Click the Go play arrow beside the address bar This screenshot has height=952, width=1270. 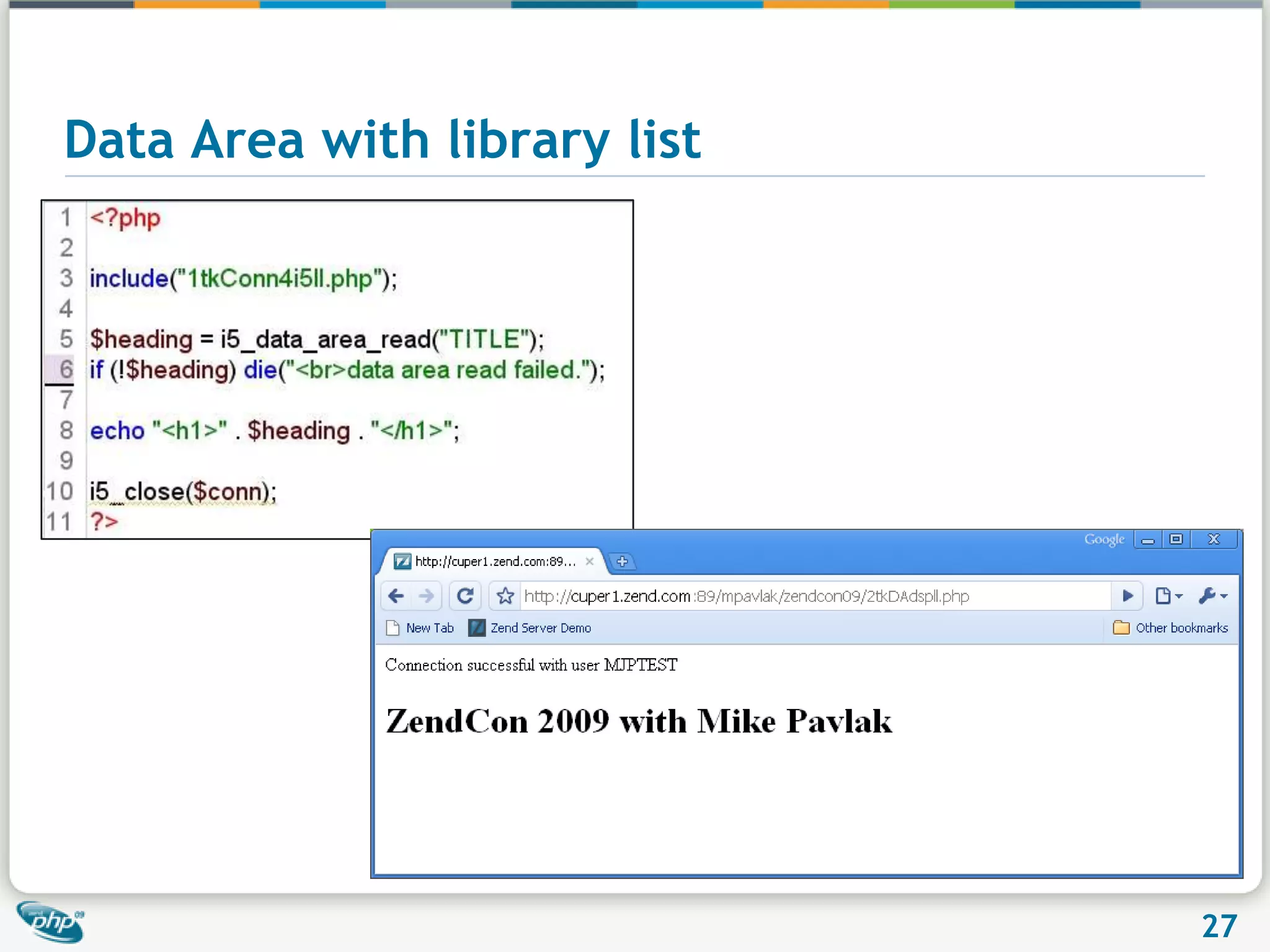(x=1127, y=596)
